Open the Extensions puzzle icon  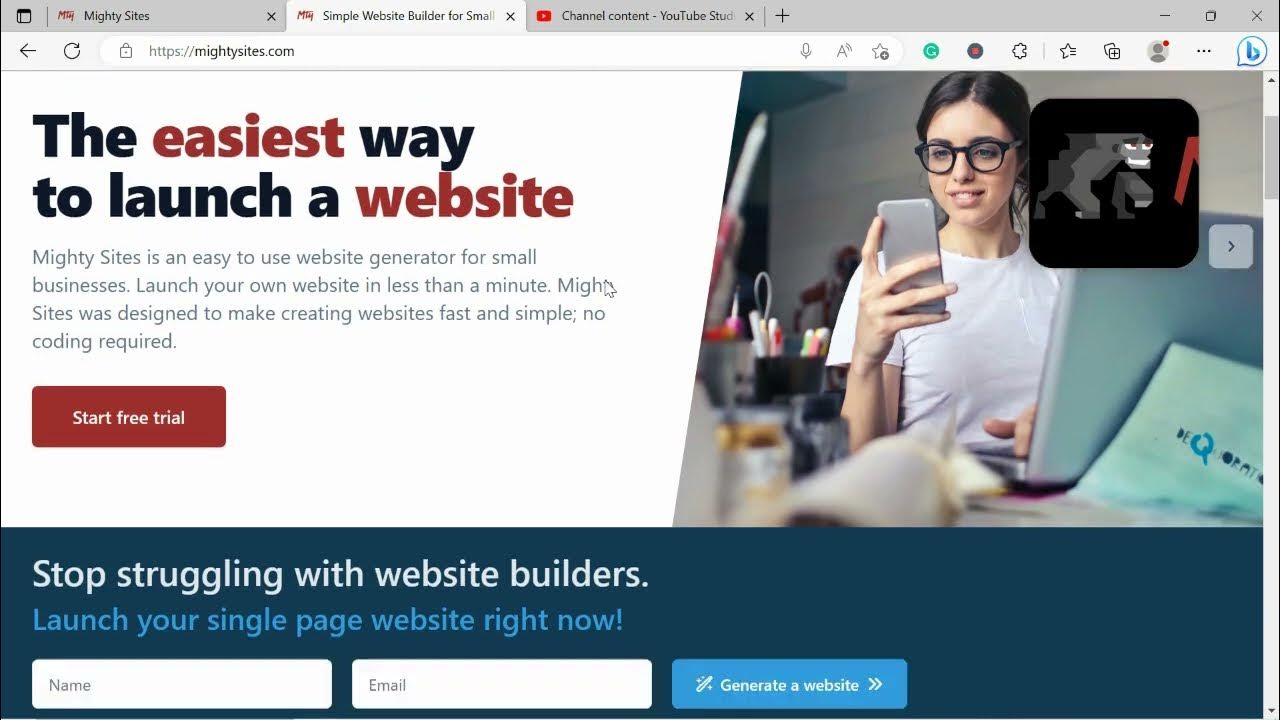1019,51
